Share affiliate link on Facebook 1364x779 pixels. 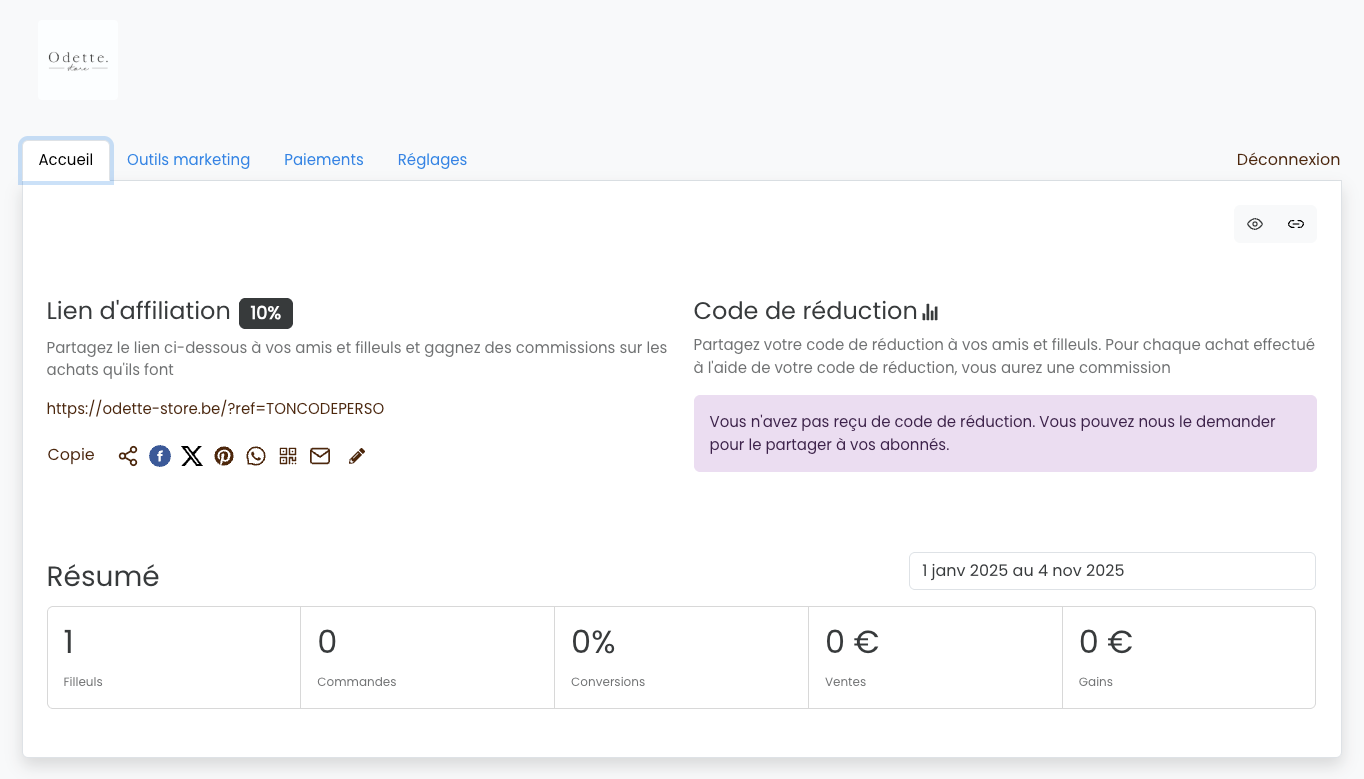pyautogui.click(x=160, y=456)
